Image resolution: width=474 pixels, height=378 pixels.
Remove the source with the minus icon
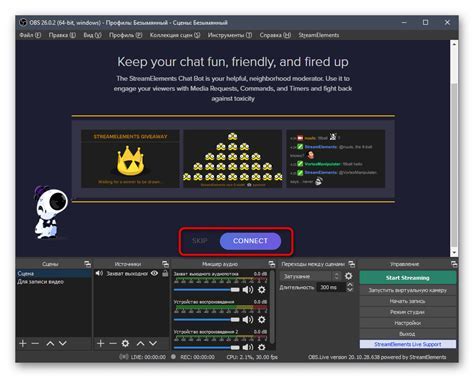[113, 343]
